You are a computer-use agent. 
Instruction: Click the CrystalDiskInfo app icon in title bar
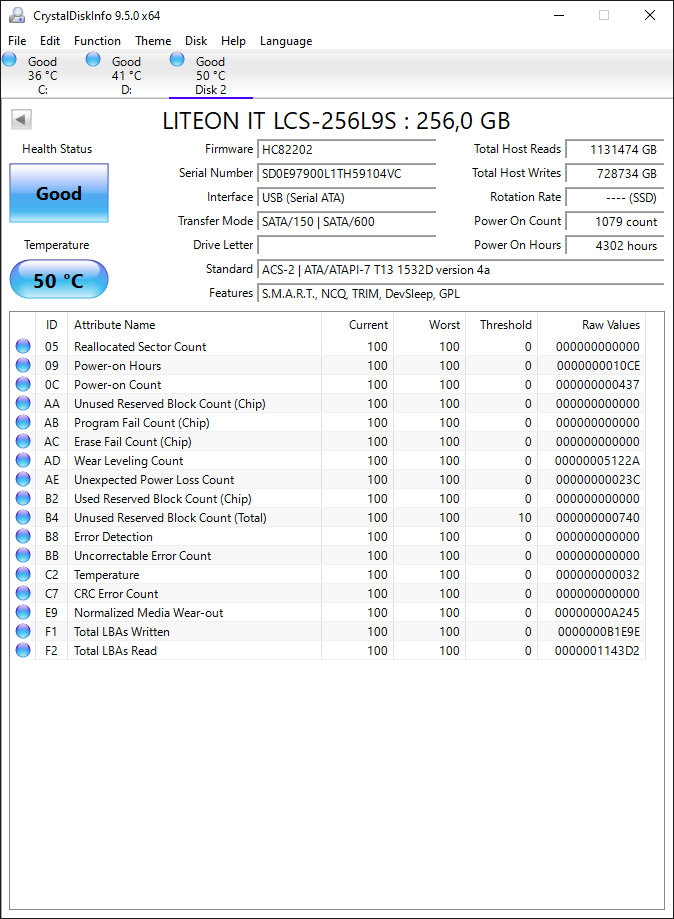17,15
